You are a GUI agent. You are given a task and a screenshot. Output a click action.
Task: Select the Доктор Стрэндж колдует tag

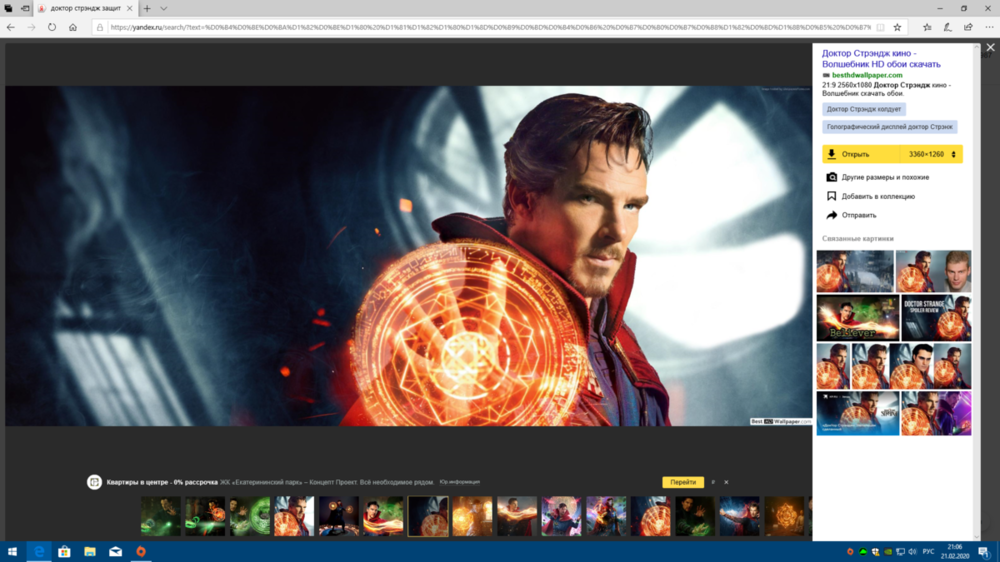click(x=864, y=109)
